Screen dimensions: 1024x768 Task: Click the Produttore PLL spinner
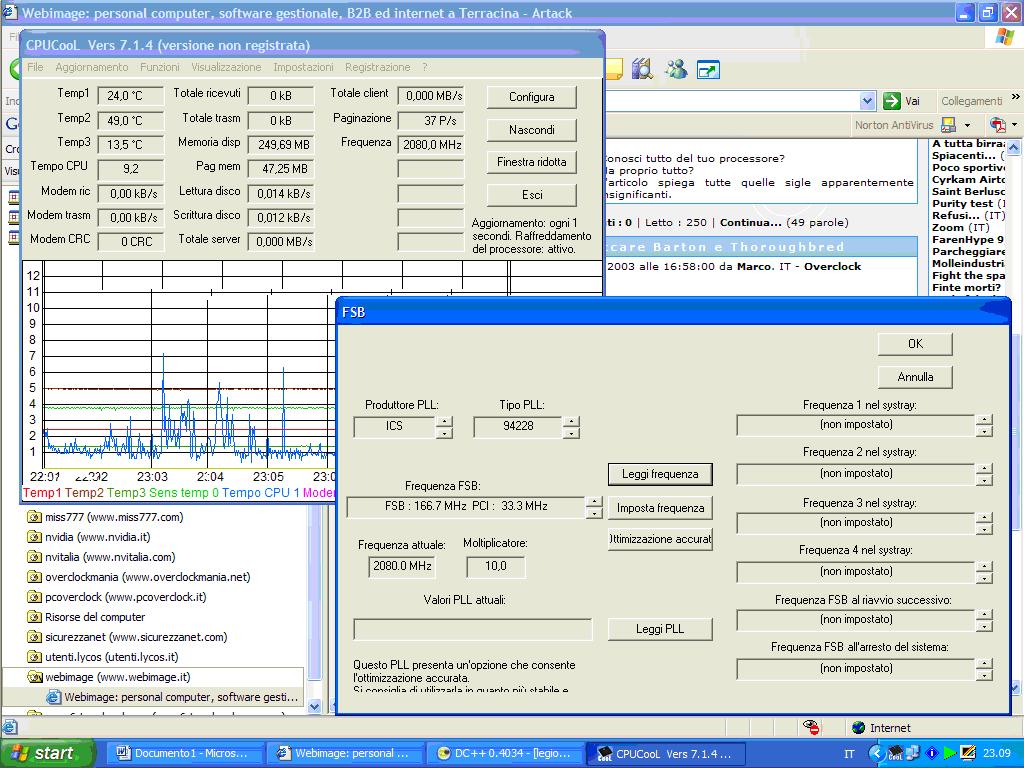tap(444, 427)
